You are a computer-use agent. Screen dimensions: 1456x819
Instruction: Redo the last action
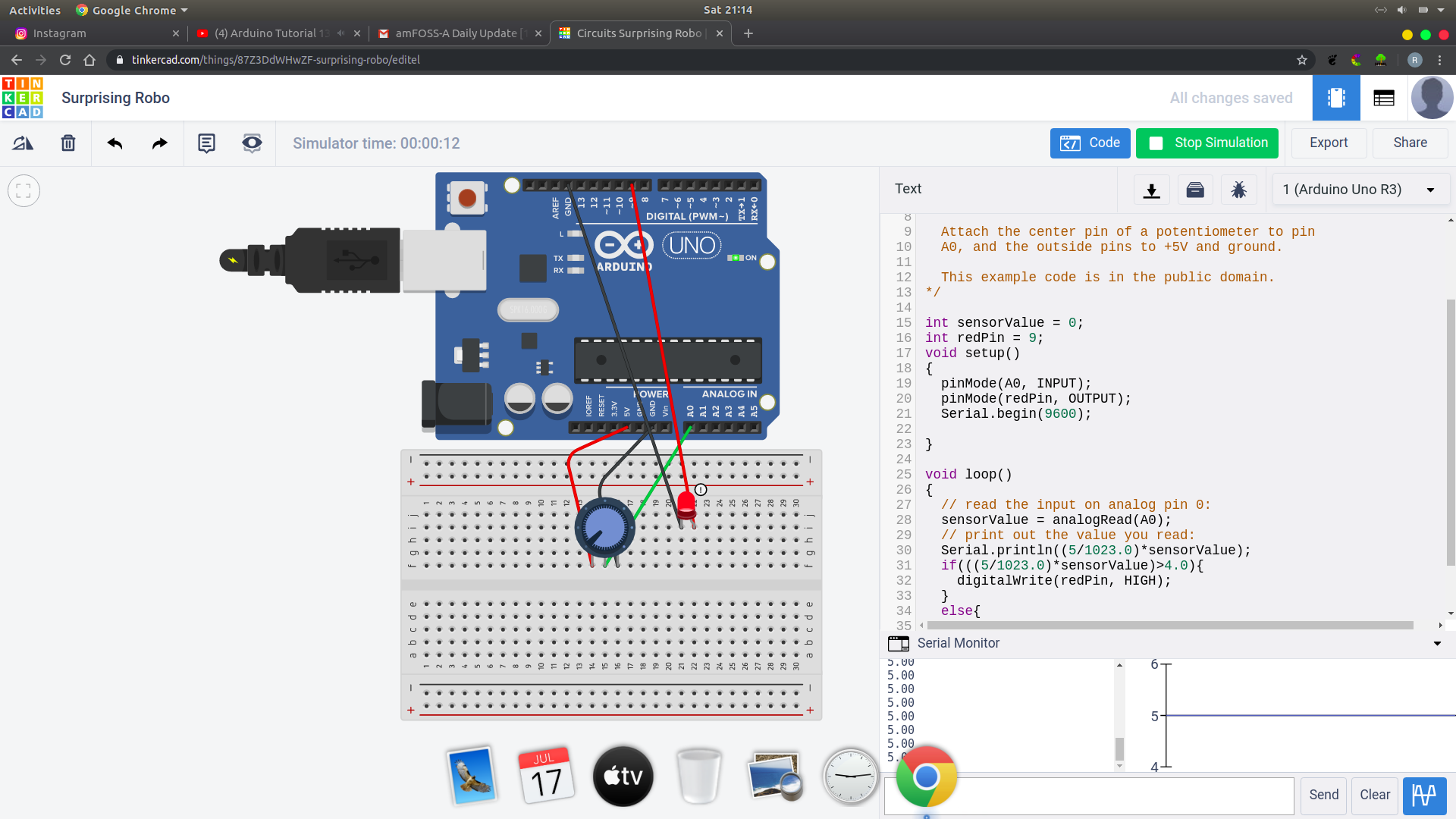click(159, 143)
